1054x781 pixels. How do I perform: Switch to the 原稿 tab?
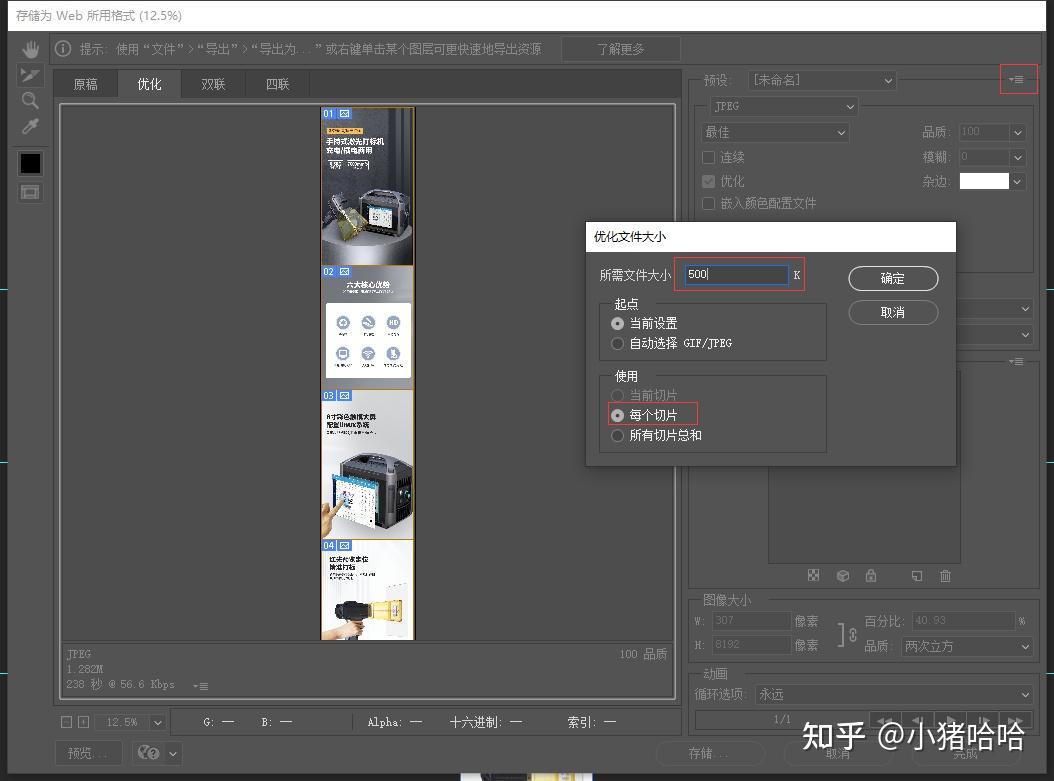(85, 84)
